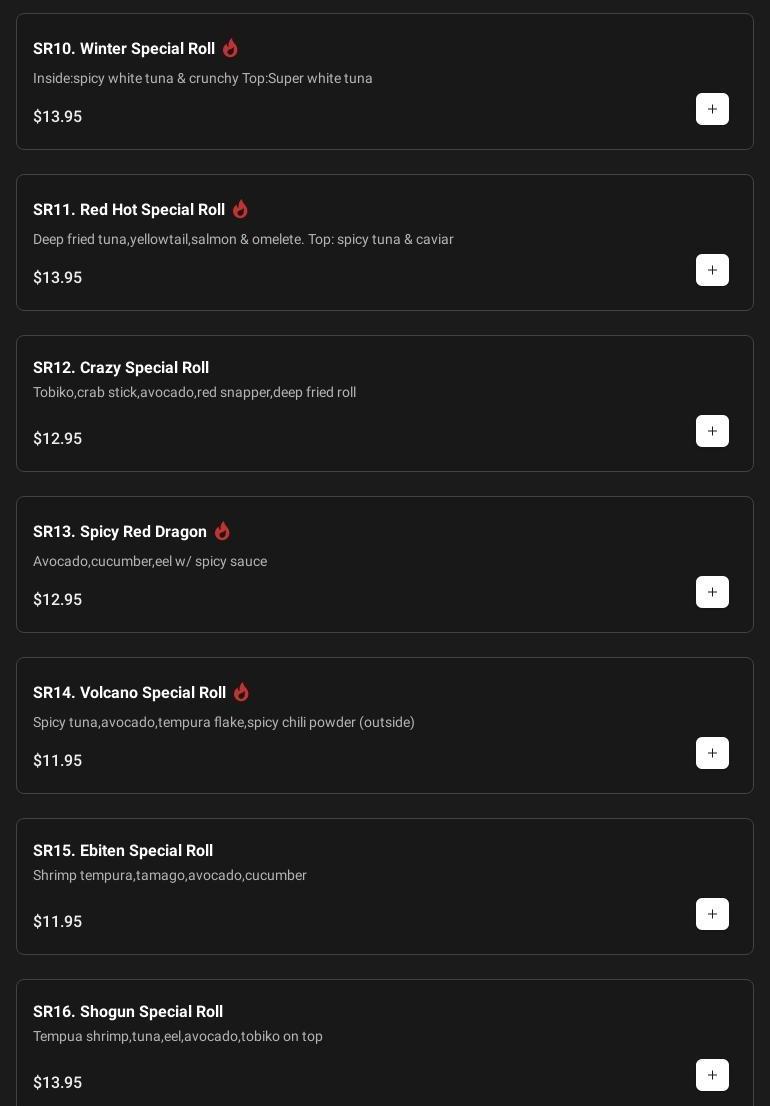Viewport: 770px width, 1106px height.
Task: Add SR11 Red Hot Special Roll
Action: 712,270
